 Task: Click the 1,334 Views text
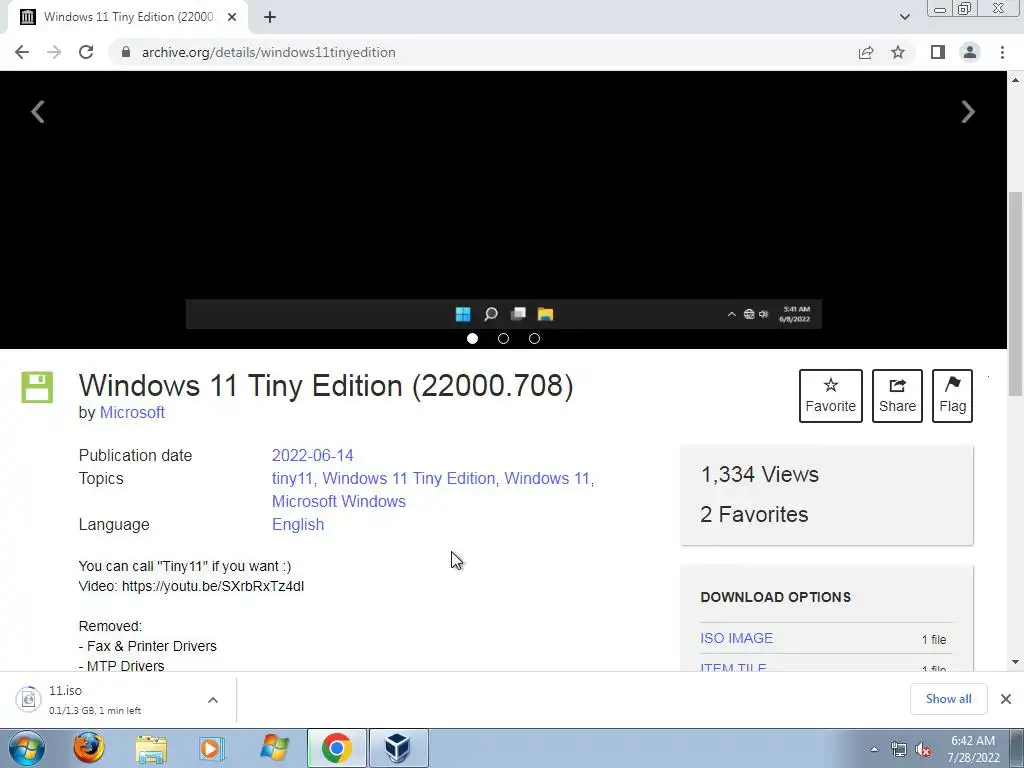(760, 475)
